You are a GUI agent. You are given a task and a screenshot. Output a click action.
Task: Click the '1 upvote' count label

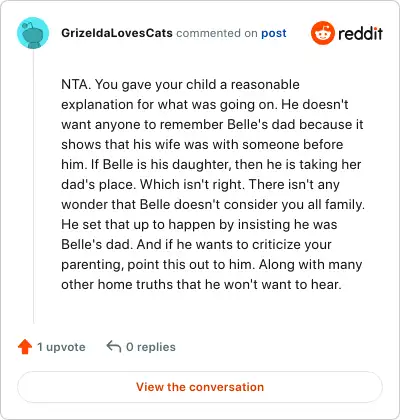tap(61, 347)
